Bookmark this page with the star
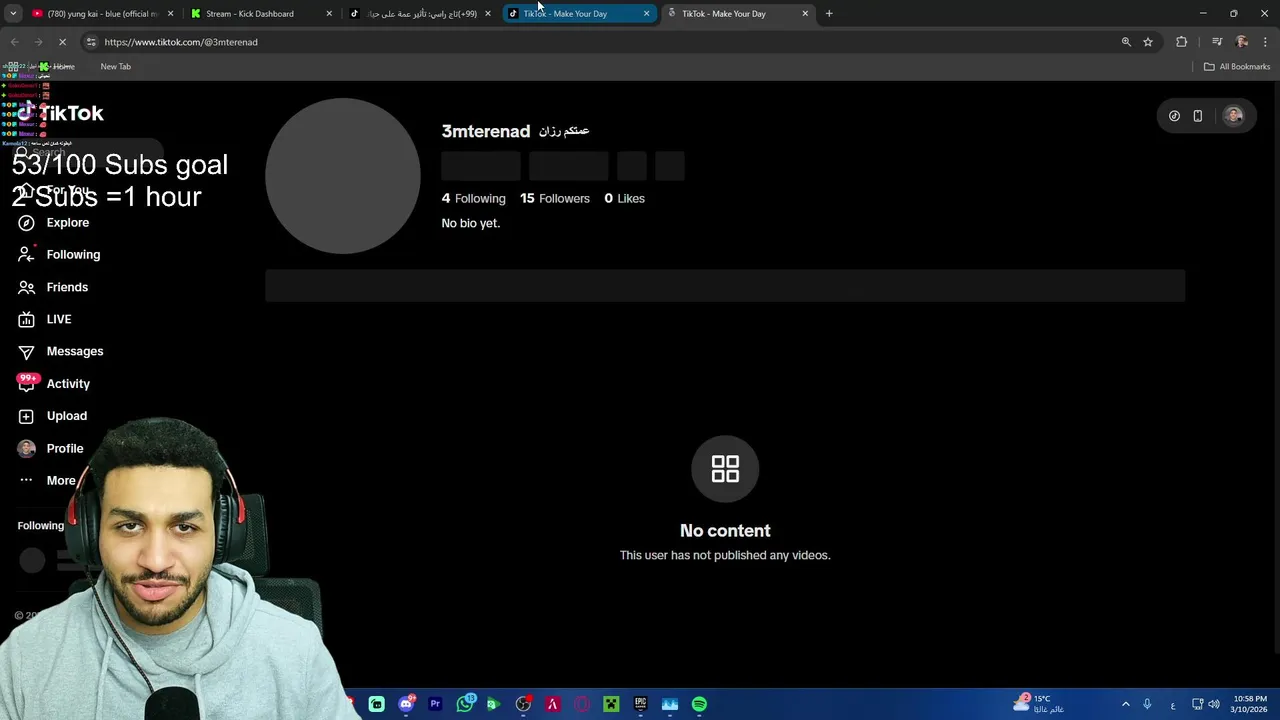 [1148, 42]
